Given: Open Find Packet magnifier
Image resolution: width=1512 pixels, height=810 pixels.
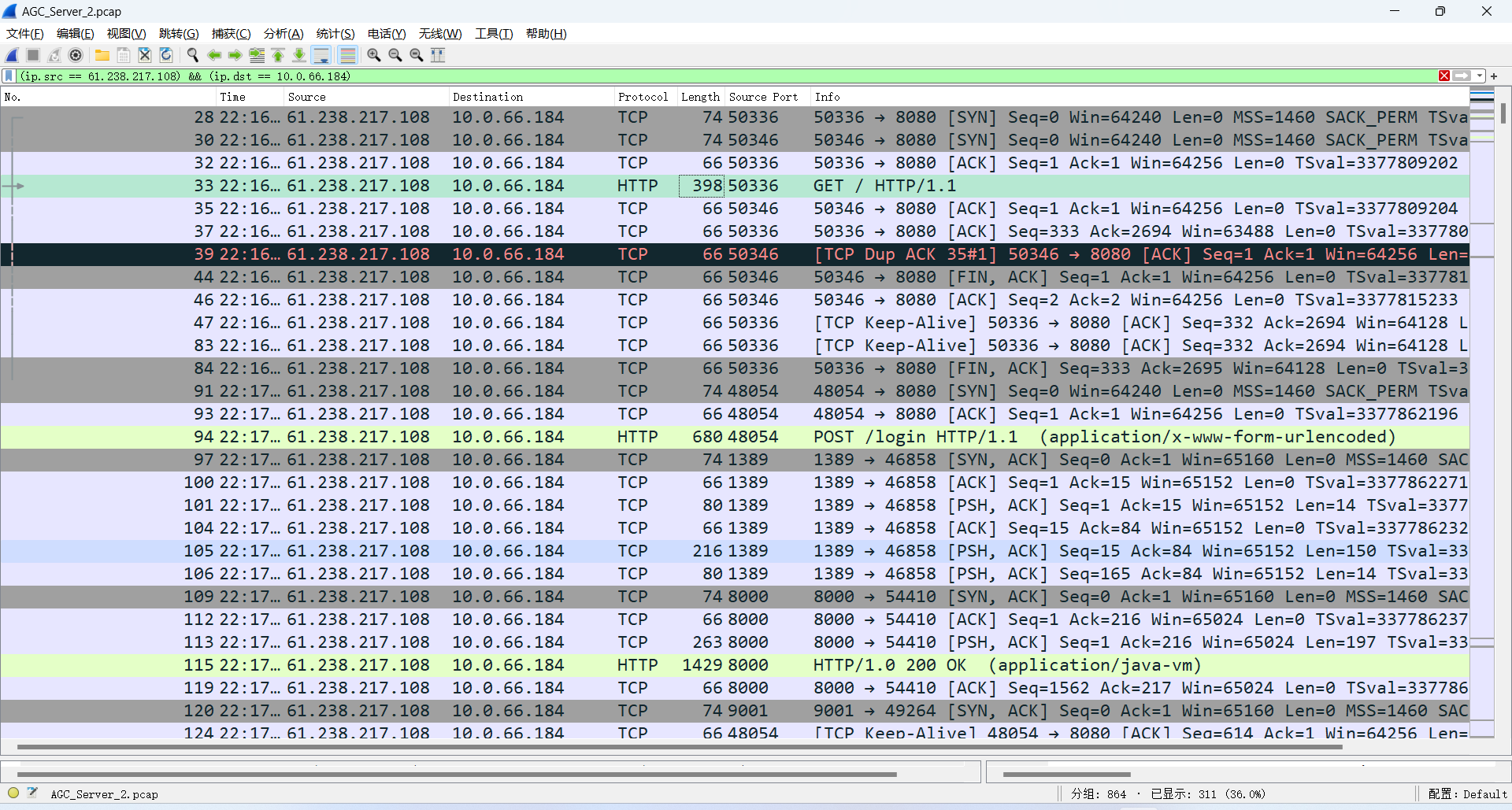Looking at the screenshot, I should click(193, 55).
